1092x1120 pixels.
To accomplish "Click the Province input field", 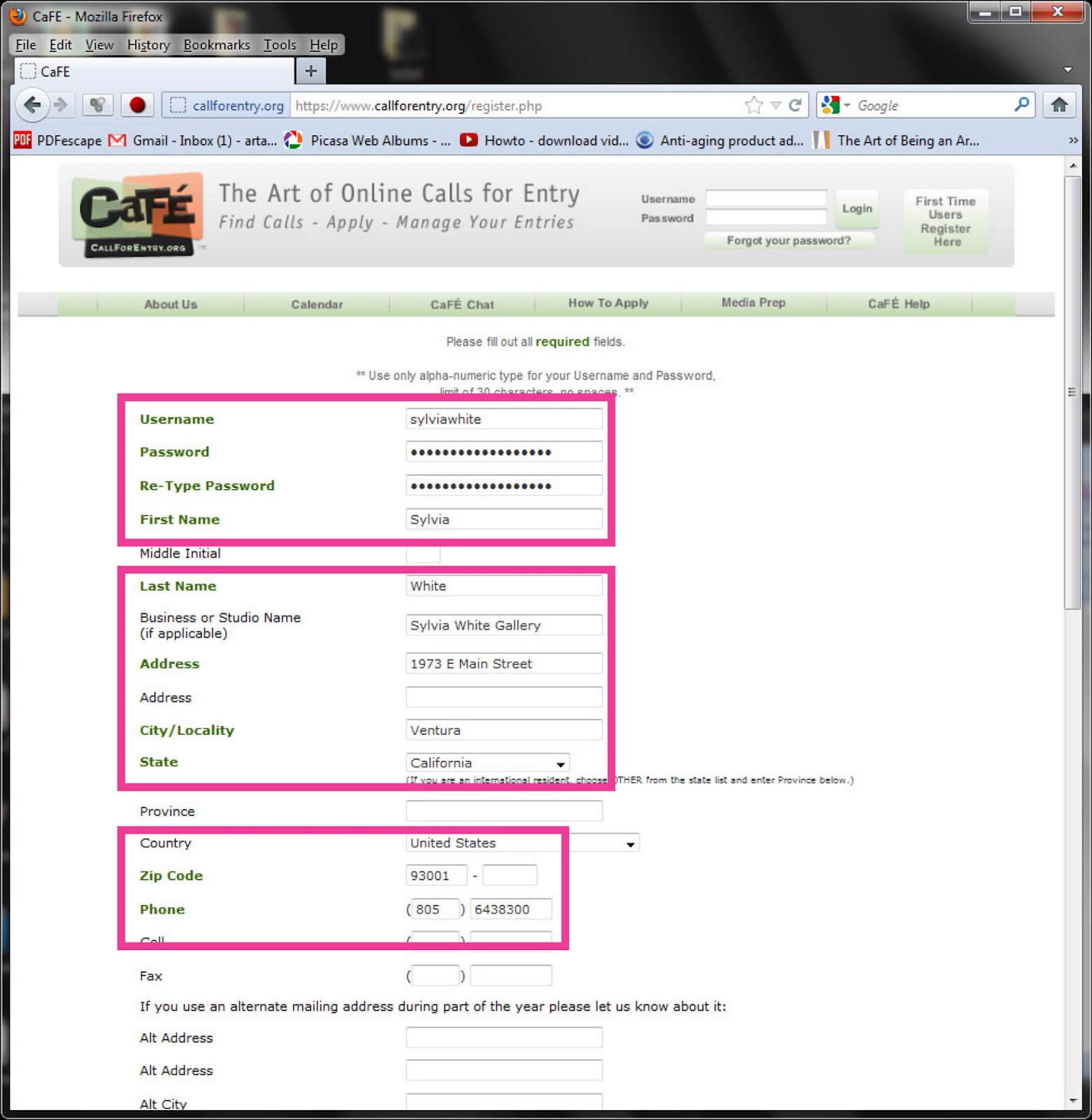I will click(x=504, y=811).
